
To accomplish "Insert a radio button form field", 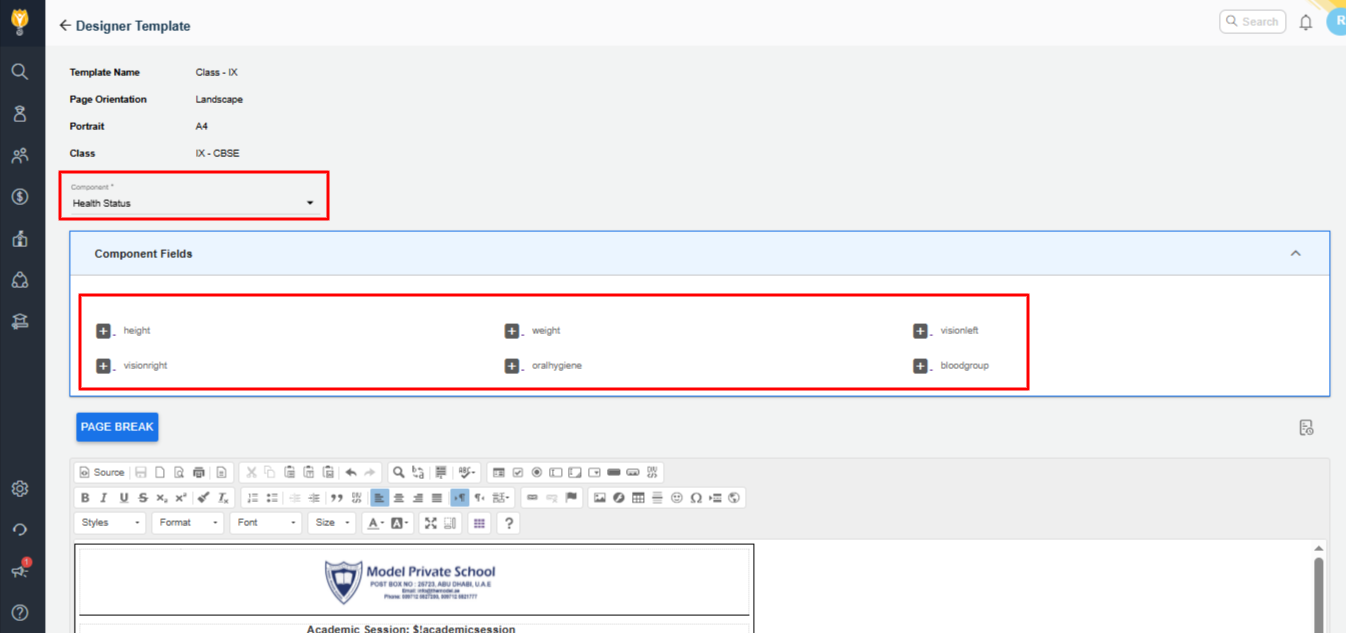I will (x=537, y=473).
